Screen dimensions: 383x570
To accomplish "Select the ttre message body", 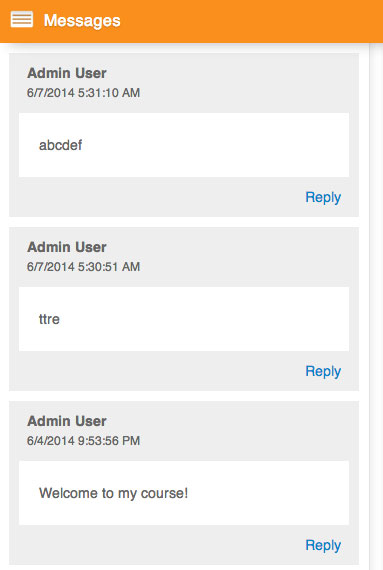I will point(49,319).
